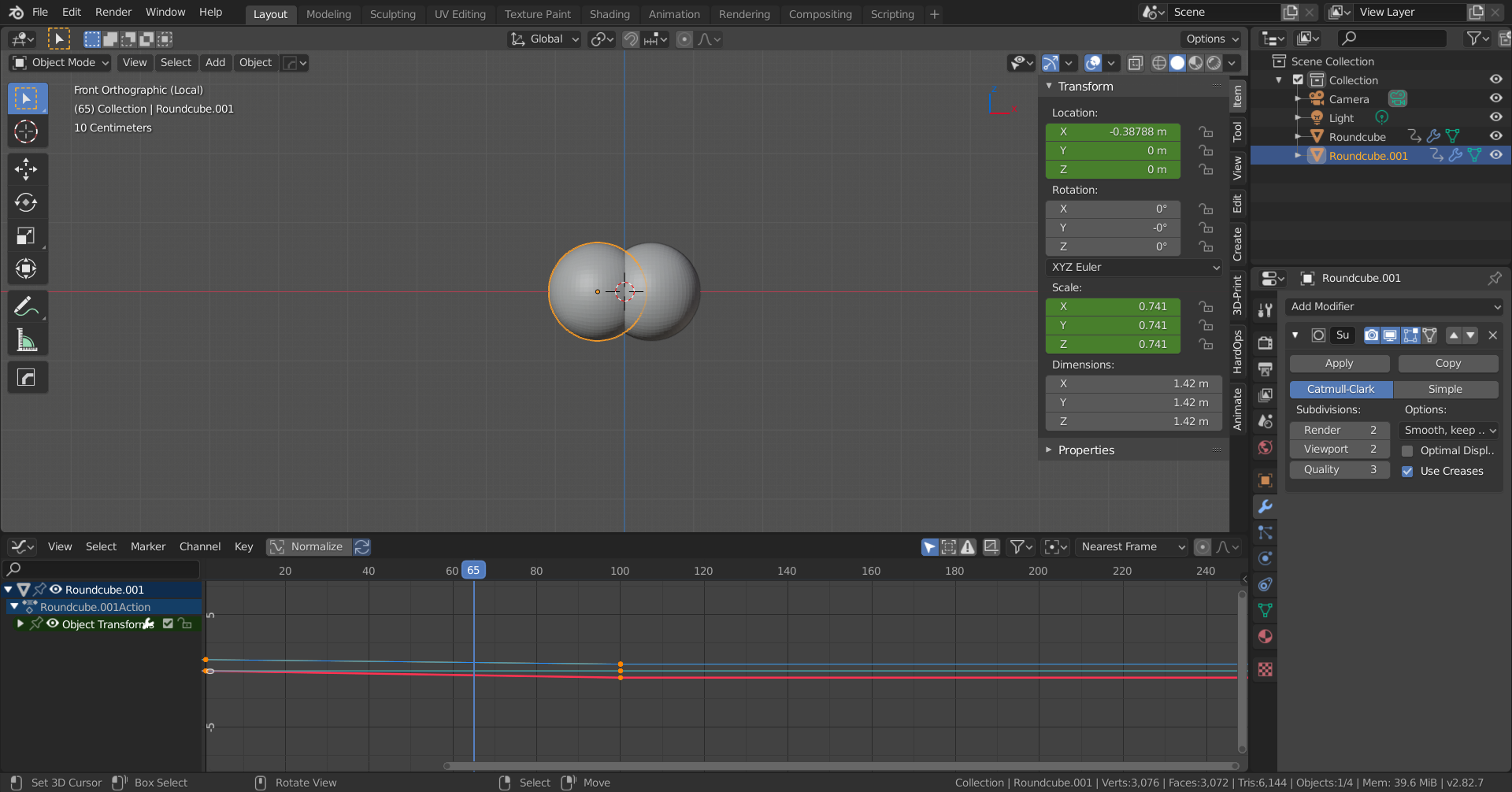The width and height of the screenshot is (1512, 792).
Task: Expand the Properties panel section
Action: tap(1086, 450)
